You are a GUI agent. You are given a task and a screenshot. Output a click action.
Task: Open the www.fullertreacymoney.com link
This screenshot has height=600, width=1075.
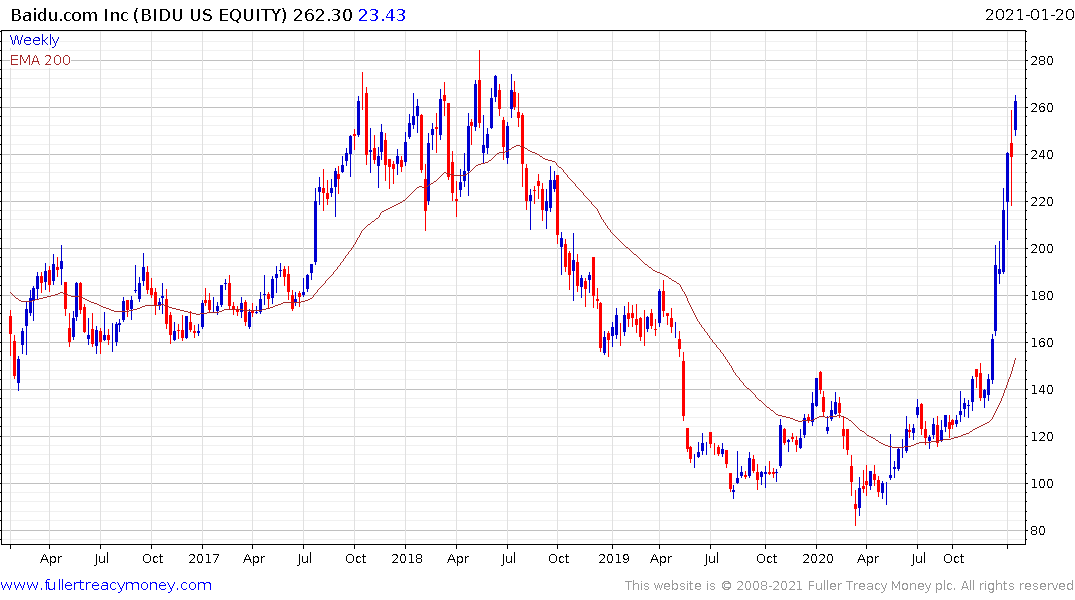pyautogui.click(x=106, y=585)
